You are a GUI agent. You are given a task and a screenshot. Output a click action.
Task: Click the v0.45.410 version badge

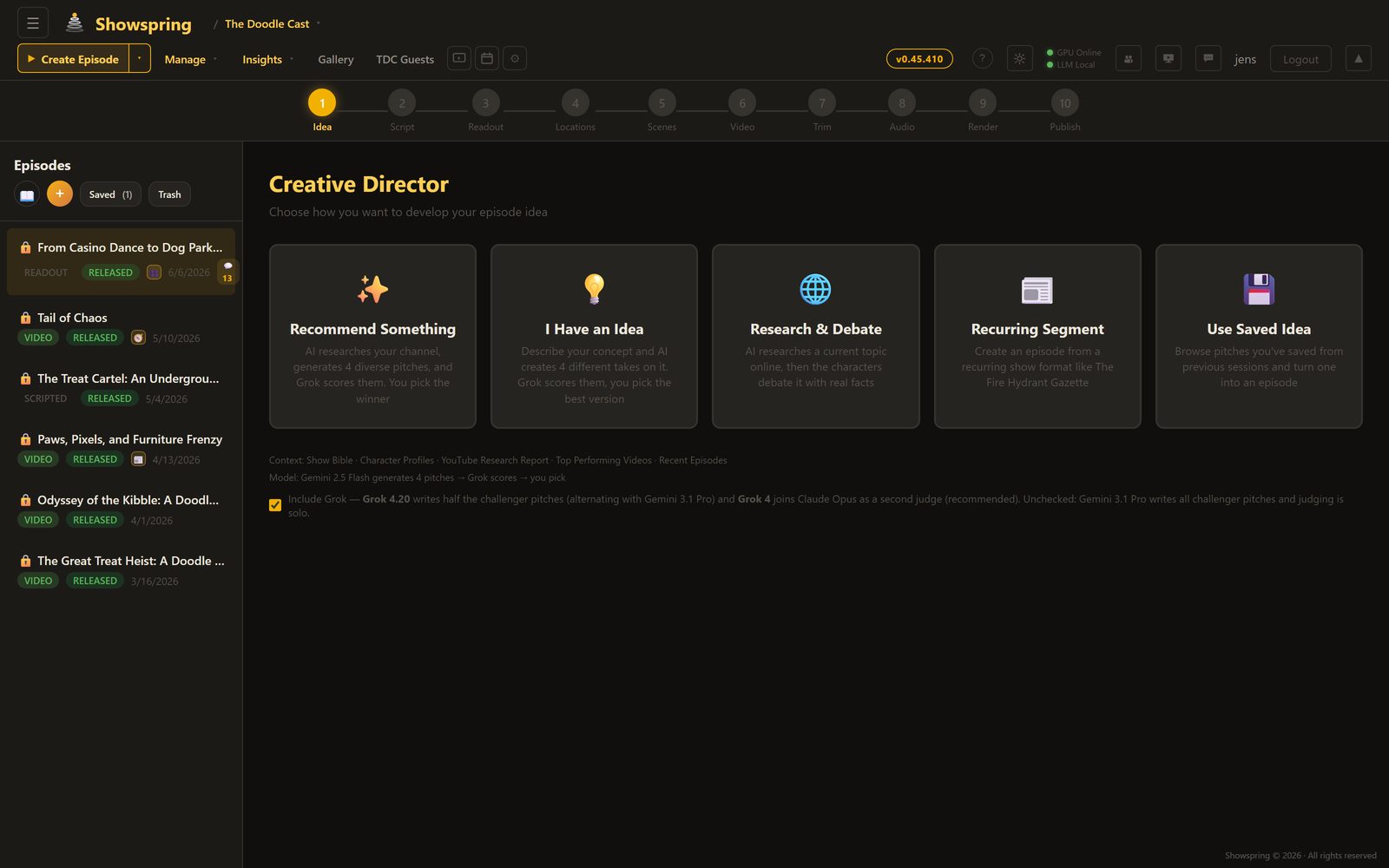pyautogui.click(x=919, y=59)
